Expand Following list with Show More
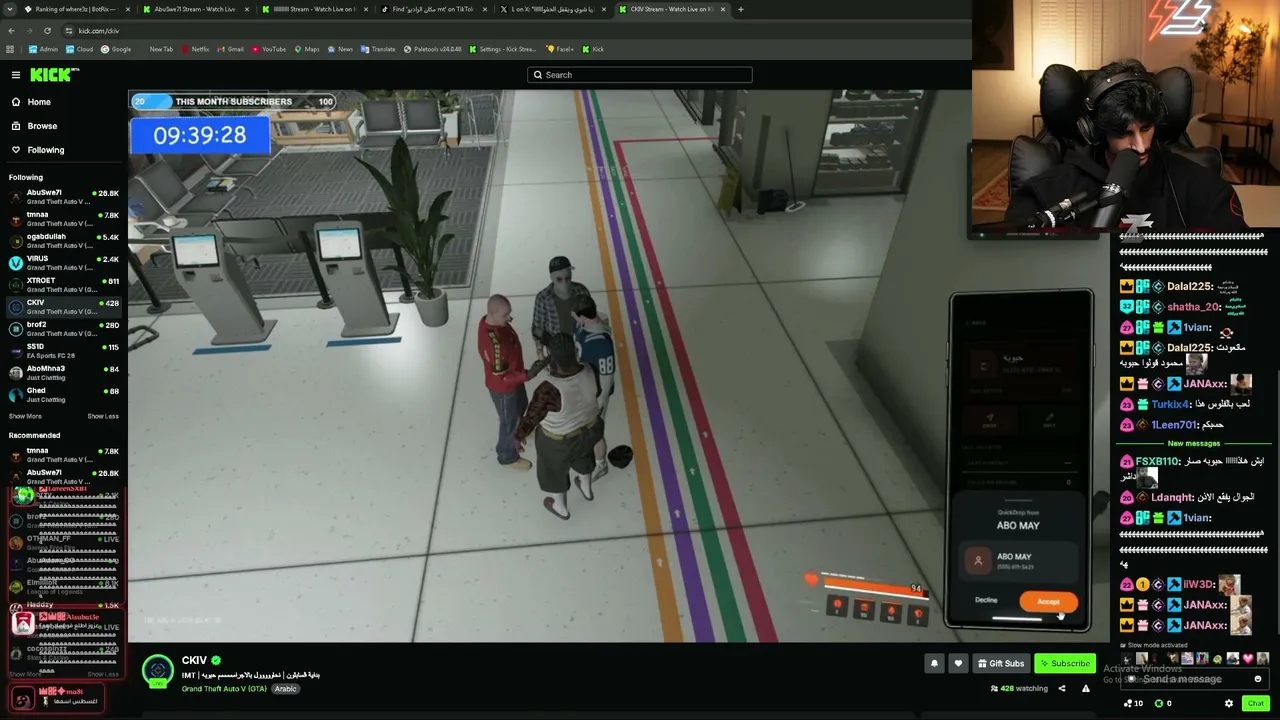Screen dimensions: 1280x720 (x=25, y=416)
